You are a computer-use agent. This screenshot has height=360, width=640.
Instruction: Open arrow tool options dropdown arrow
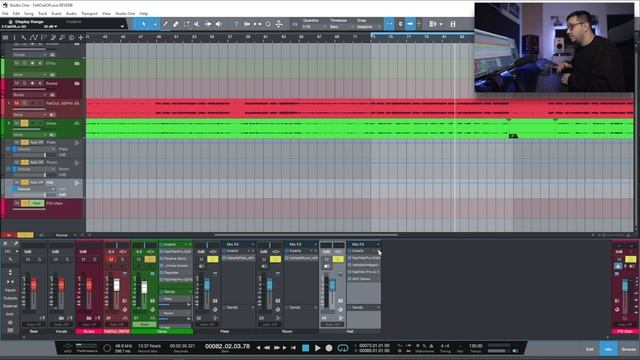[x=155, y=24]
